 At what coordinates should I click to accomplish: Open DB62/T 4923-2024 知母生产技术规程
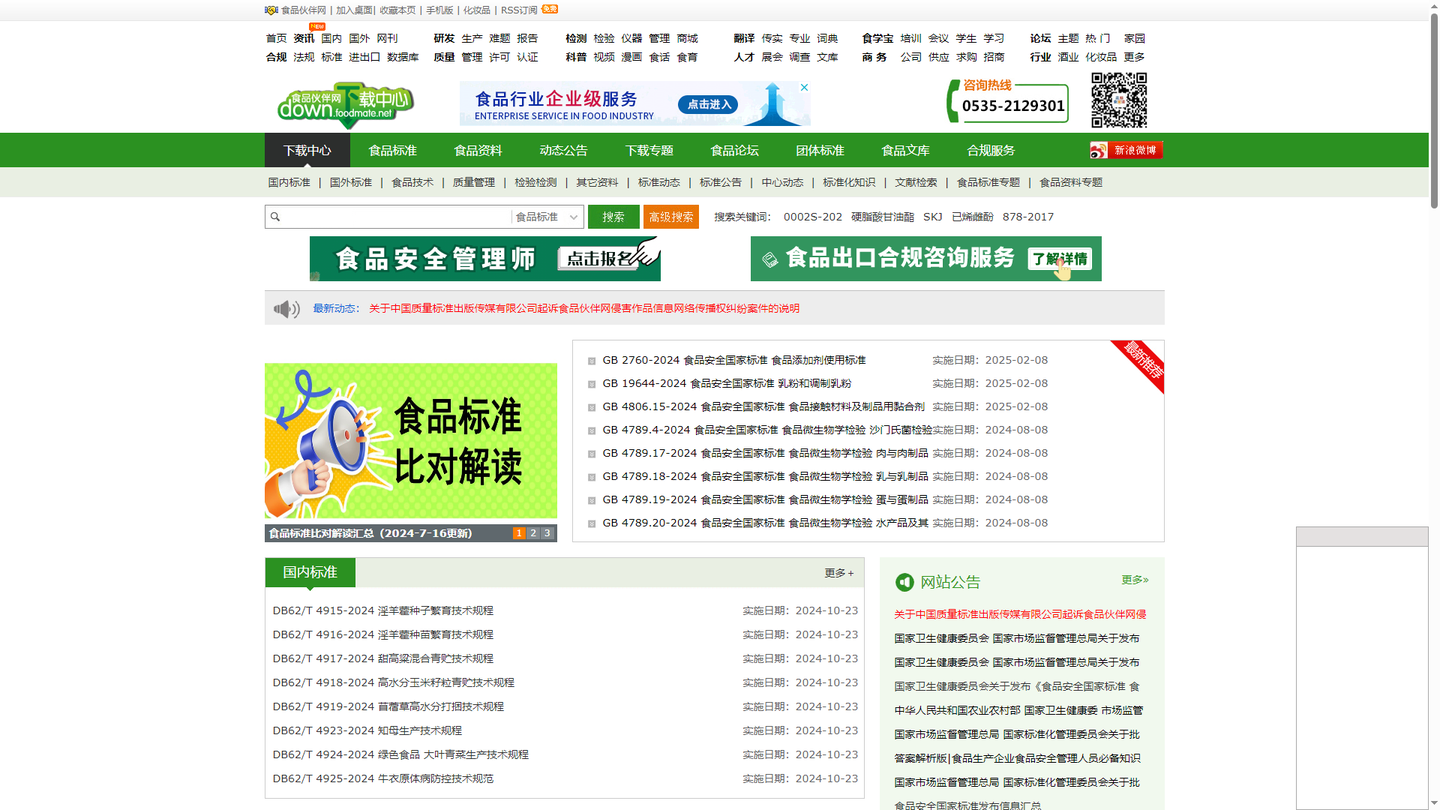(367, 731)
